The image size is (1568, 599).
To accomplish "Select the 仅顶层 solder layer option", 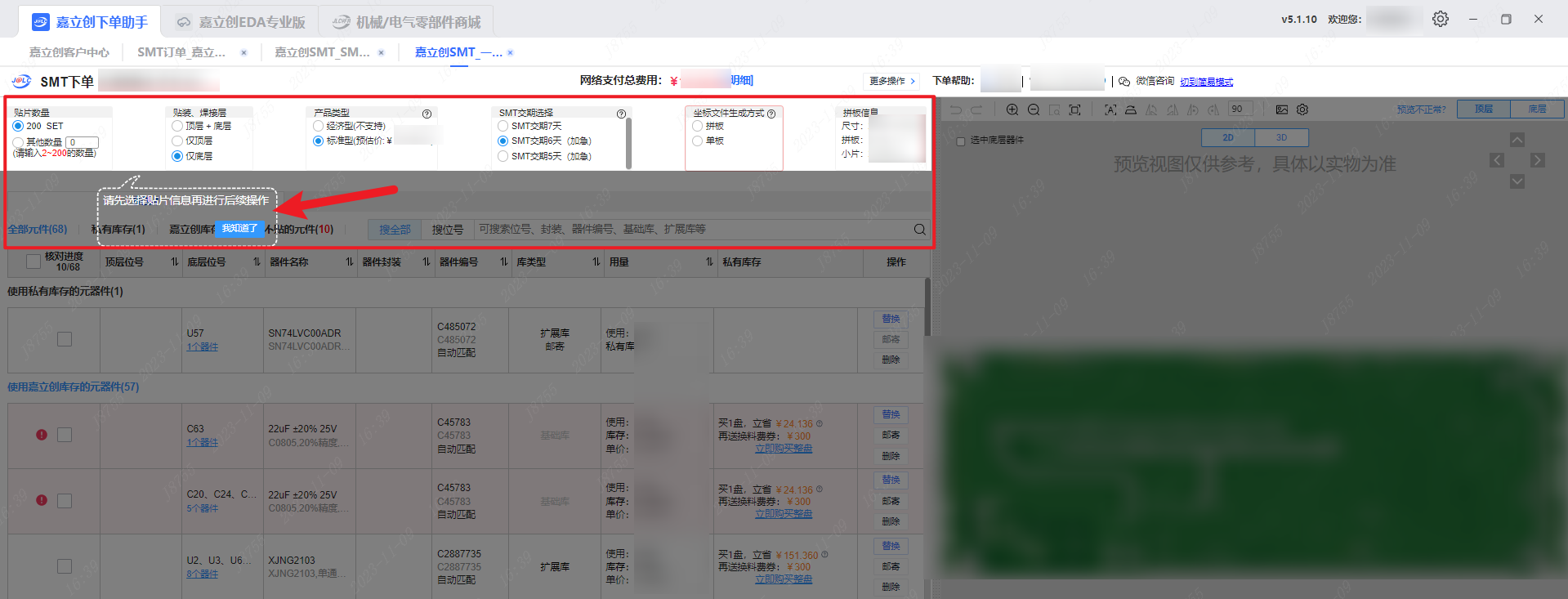I will pyautogui.click(x=177, y=141).
